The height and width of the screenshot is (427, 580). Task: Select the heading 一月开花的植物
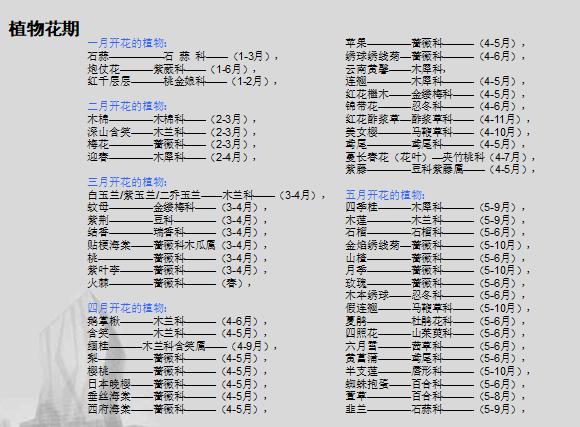pos(127,43)
